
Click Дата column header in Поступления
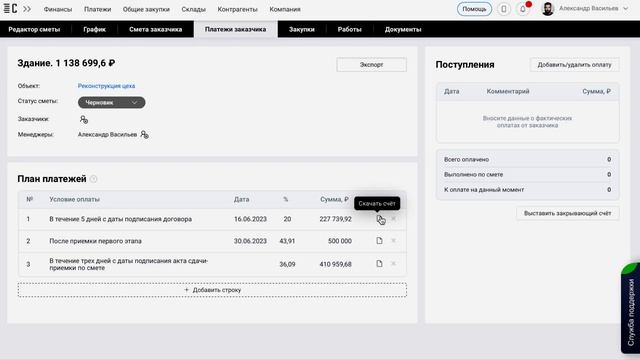[x=451, y=91]
